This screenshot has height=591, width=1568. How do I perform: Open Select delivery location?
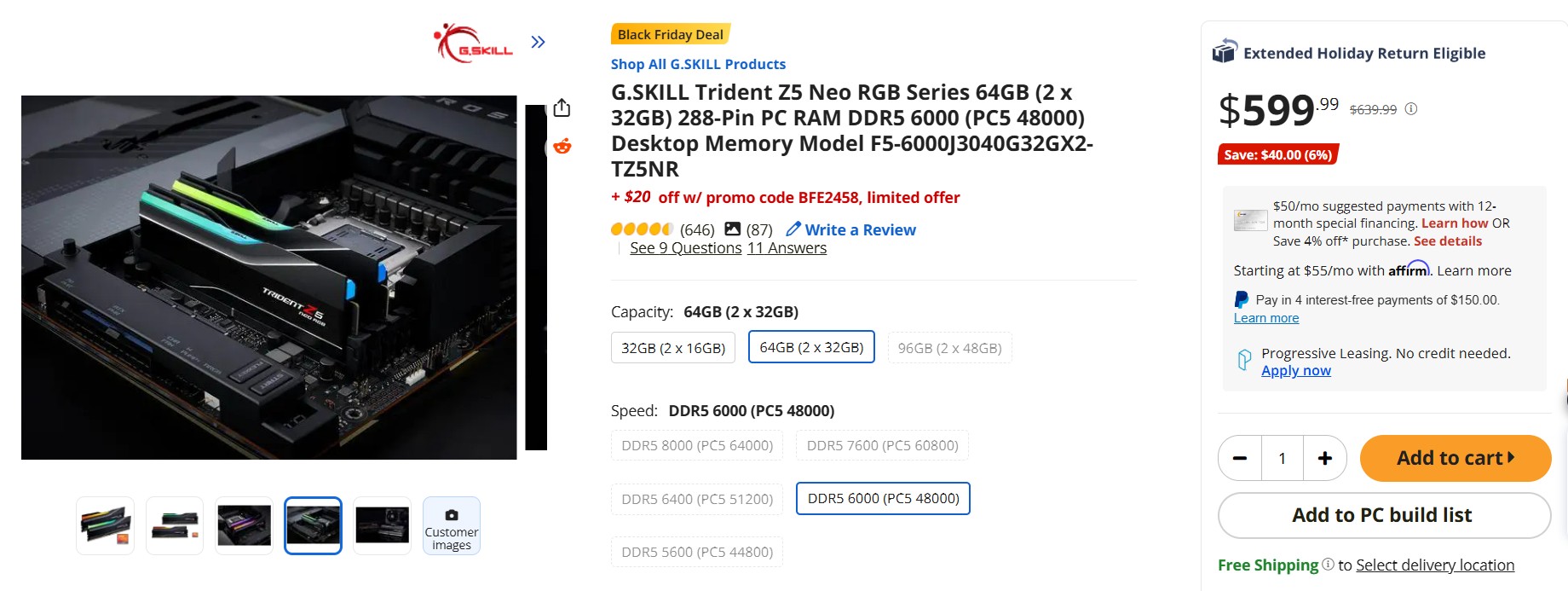[x=1435, y=565]
